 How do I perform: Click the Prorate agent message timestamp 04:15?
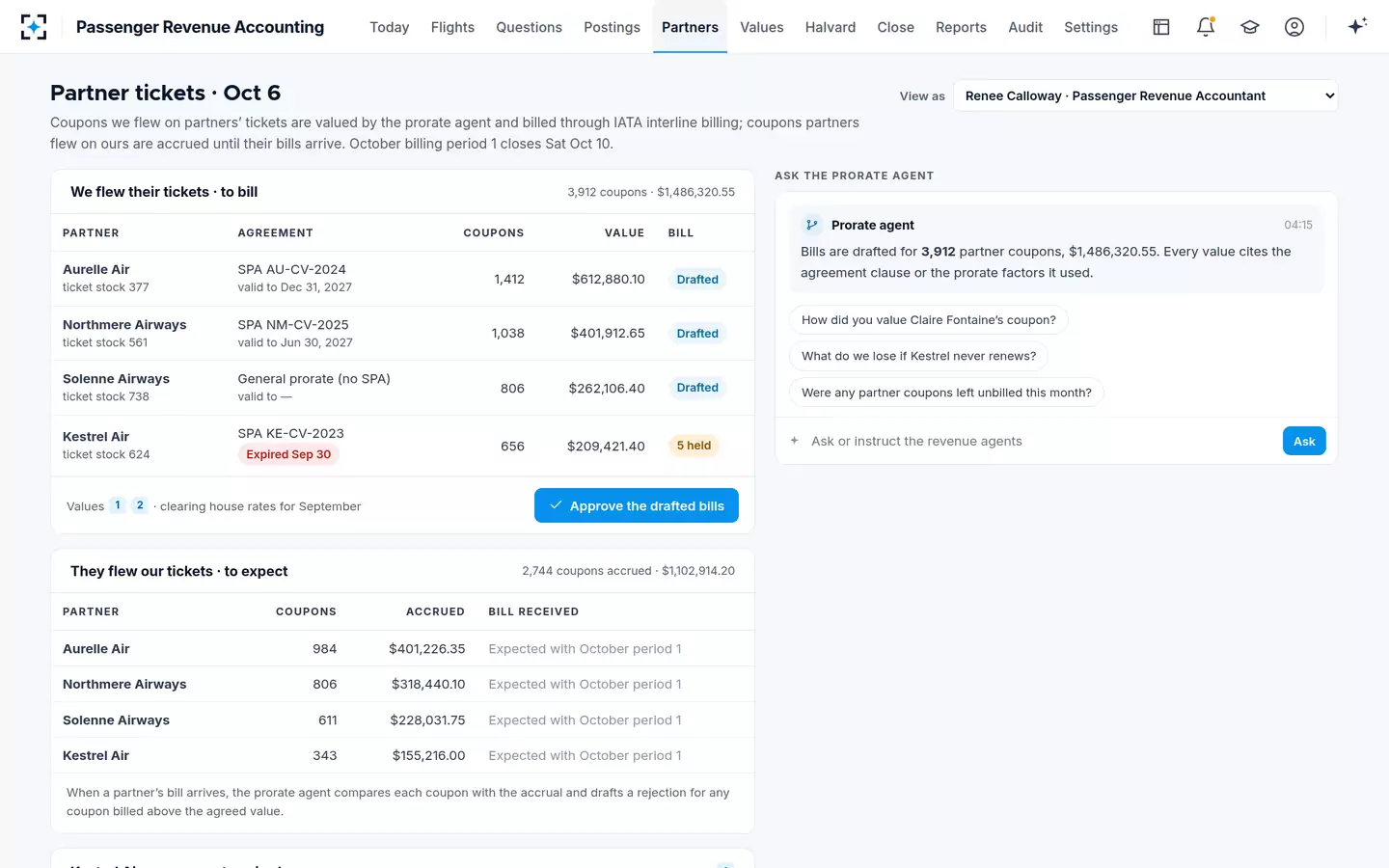tap(1298, 225)
